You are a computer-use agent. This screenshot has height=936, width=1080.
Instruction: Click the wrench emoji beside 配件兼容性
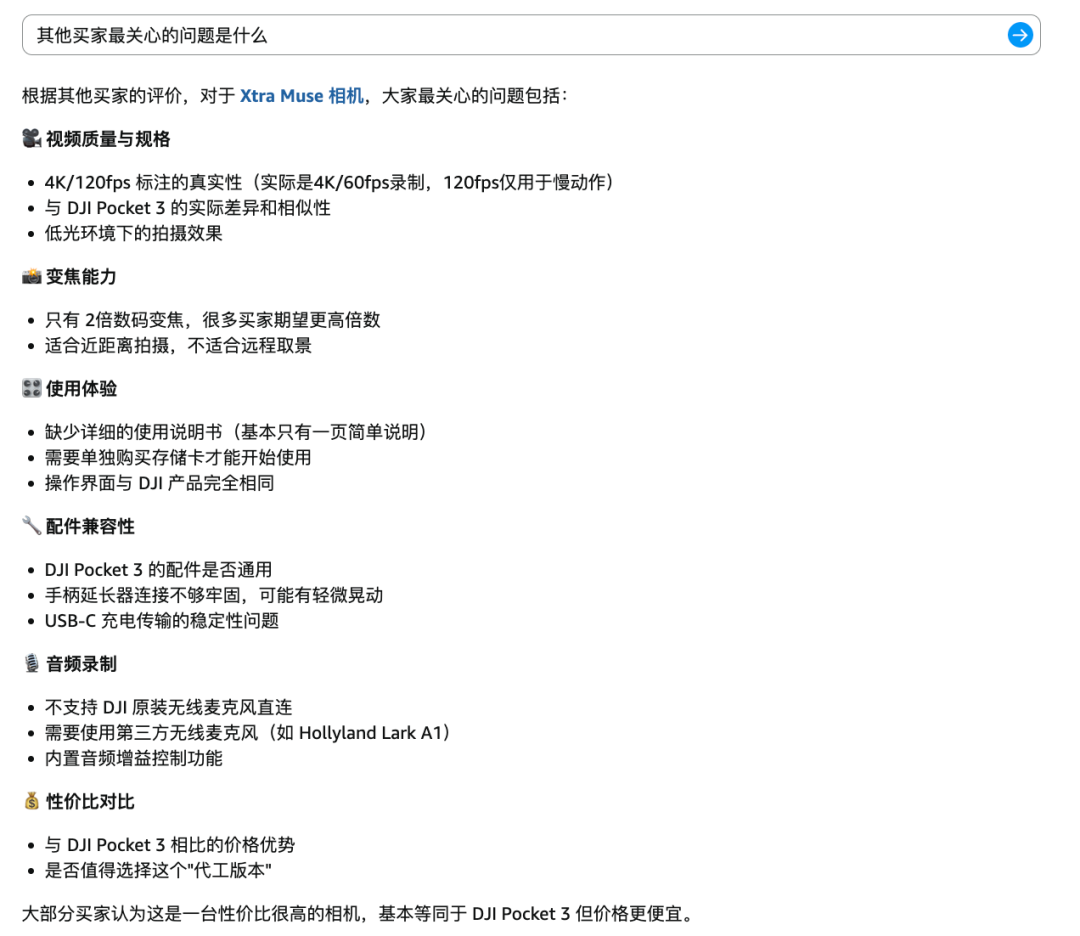pyautogui.click(x=32, y=526)
